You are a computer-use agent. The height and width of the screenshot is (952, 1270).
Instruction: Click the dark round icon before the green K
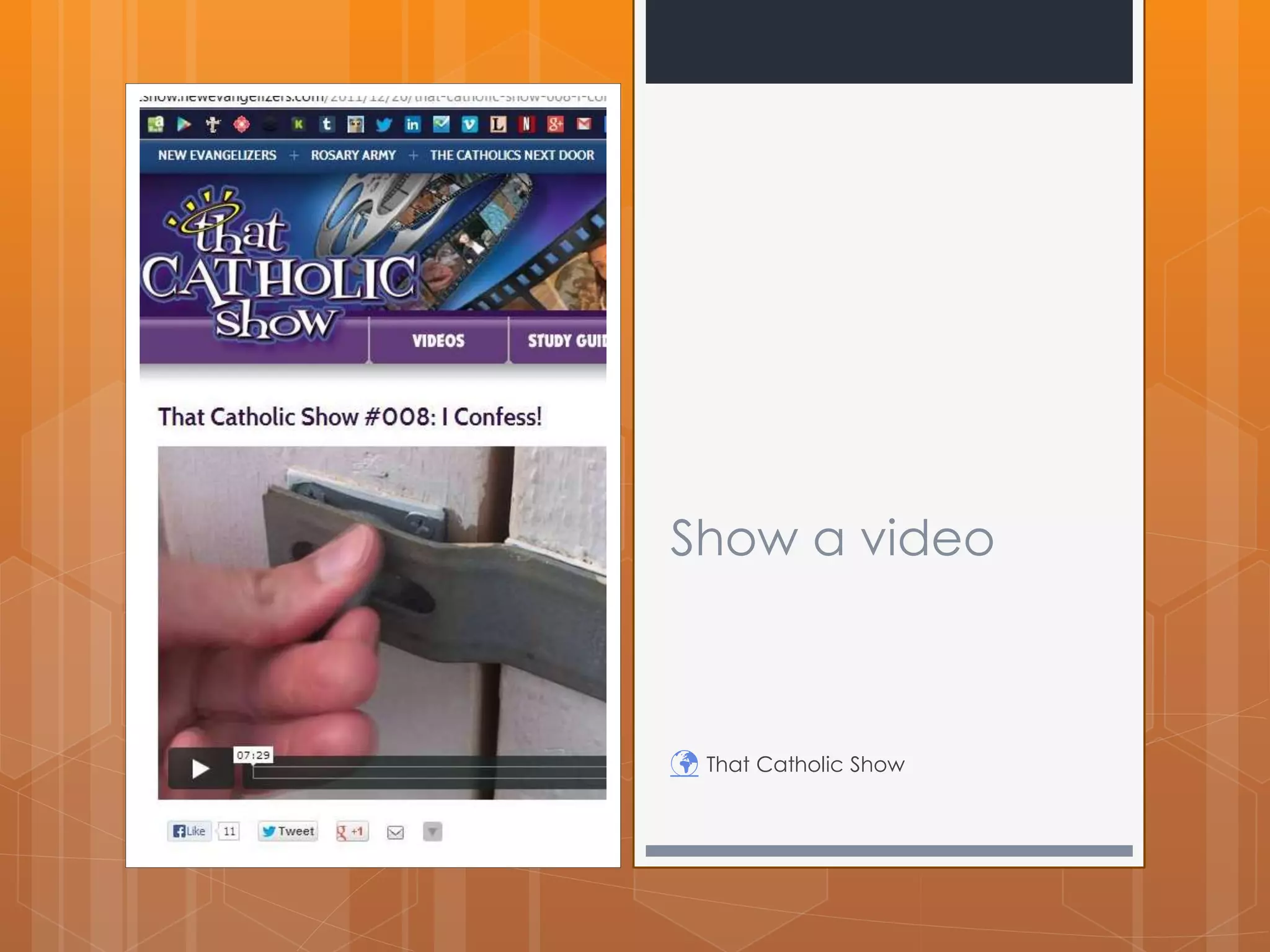[x=270, y=125]
